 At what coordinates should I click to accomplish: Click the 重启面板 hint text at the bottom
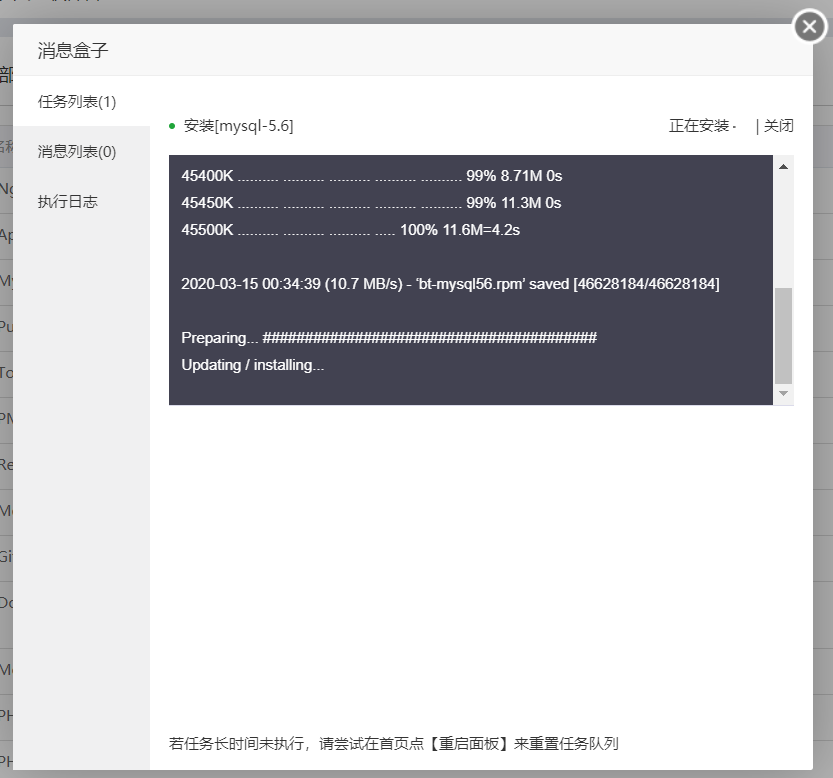tap(394, 743)
